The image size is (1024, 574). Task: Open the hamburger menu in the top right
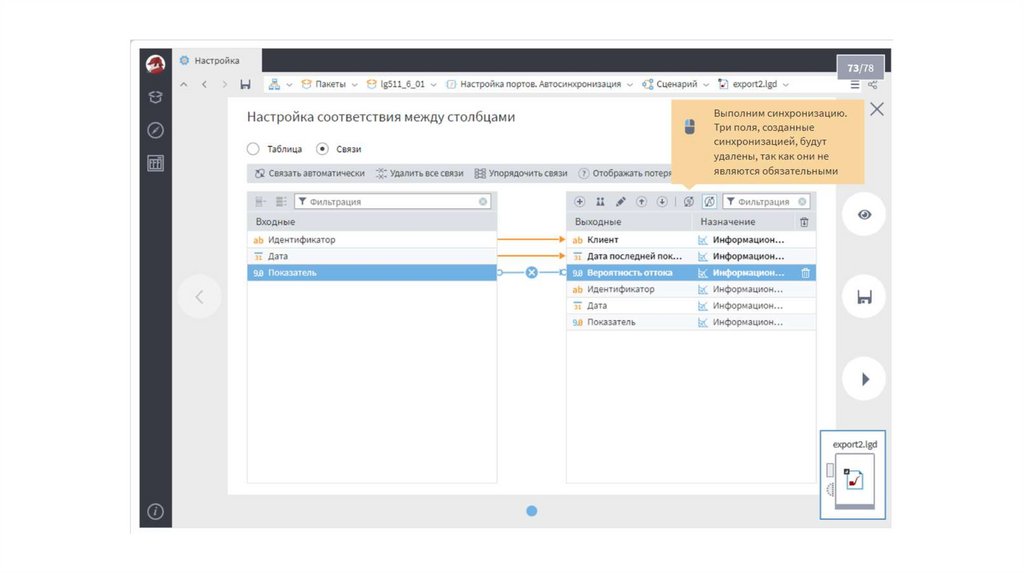[855, 85]
